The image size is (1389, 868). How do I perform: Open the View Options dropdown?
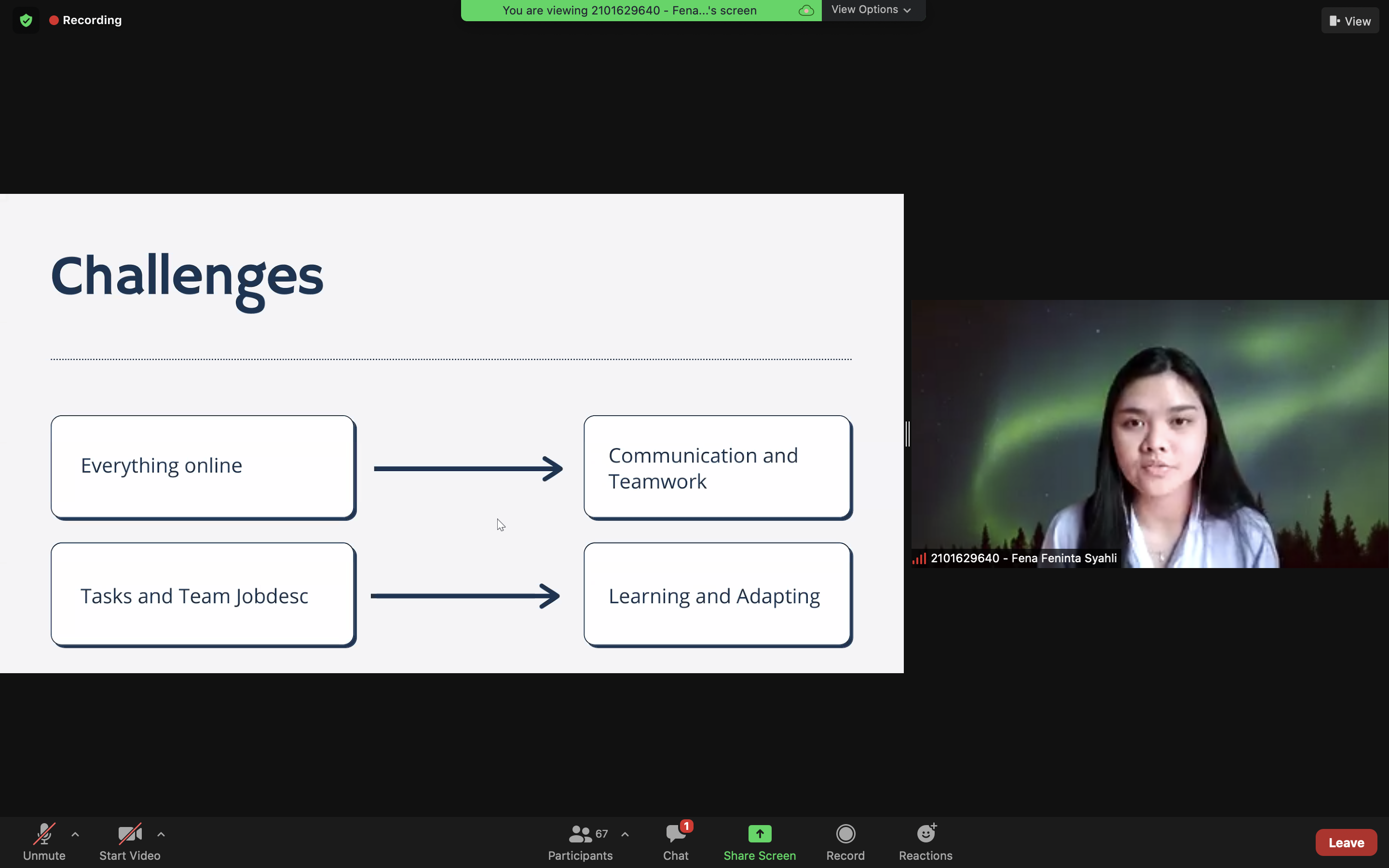[871, 10]
